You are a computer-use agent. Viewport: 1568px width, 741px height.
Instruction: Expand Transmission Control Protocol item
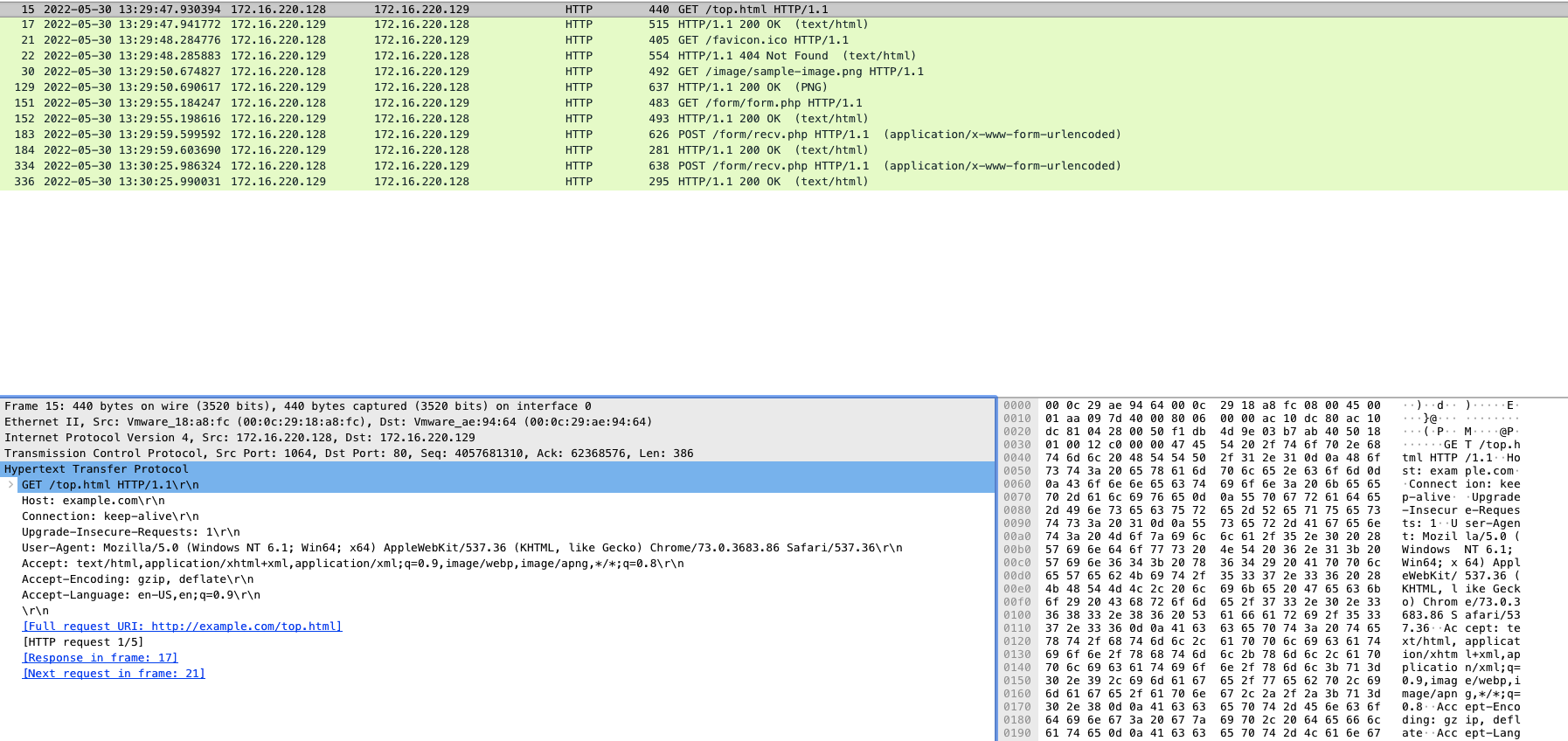pos(349,454)
